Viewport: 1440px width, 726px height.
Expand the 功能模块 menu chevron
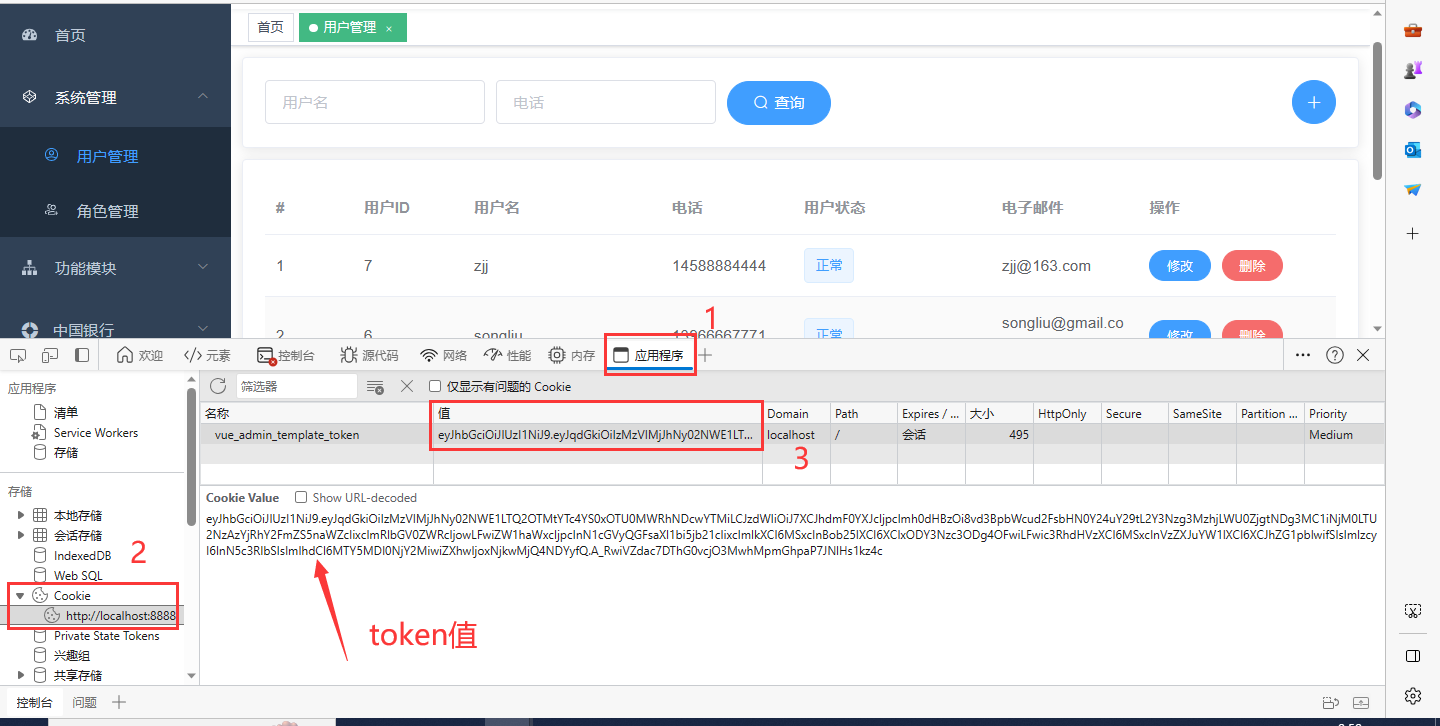point(203,267)
